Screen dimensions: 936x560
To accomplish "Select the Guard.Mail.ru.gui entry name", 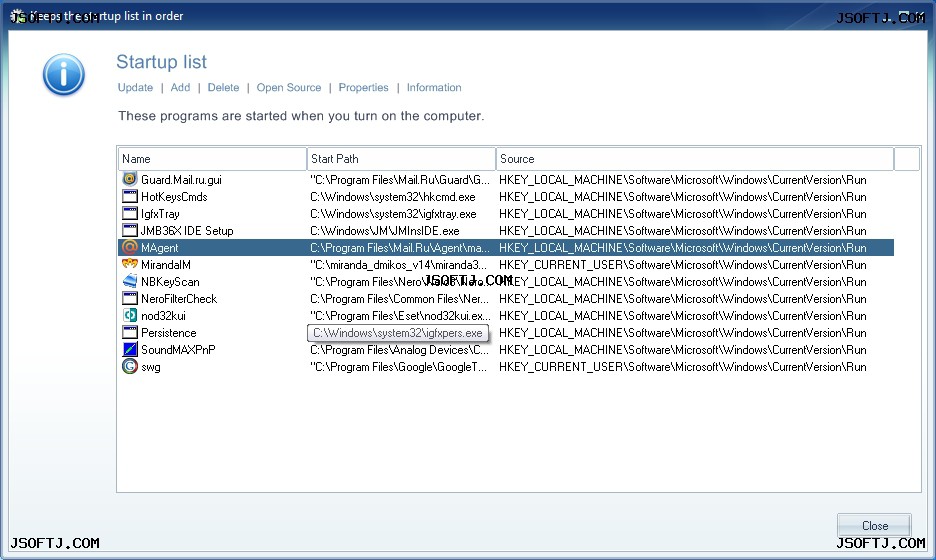I will pos(181,180).
